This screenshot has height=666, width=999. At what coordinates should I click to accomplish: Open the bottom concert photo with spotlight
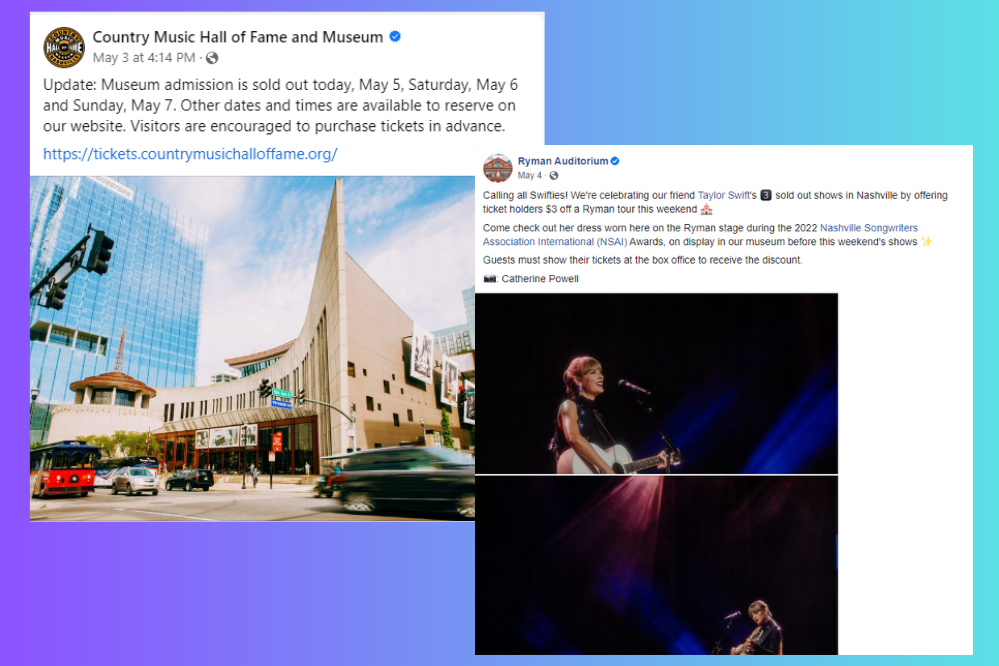pos(656,565)
